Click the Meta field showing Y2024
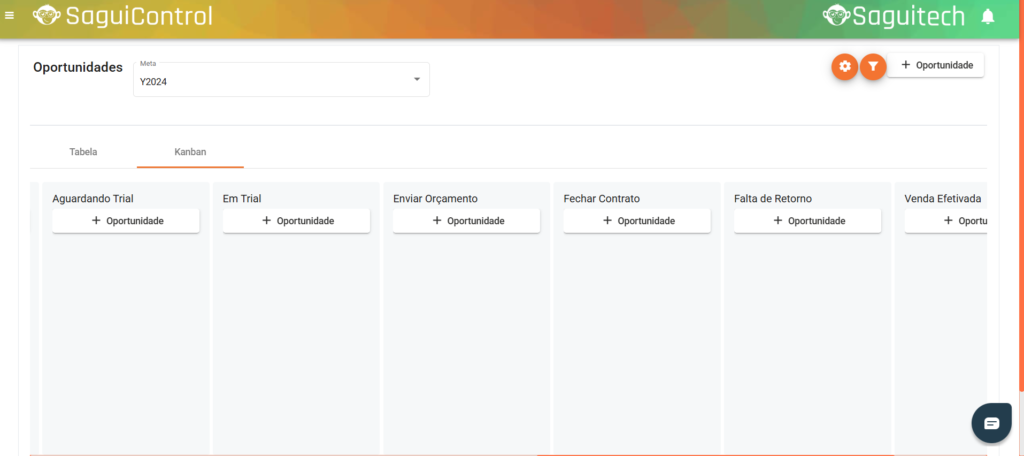 270,81
